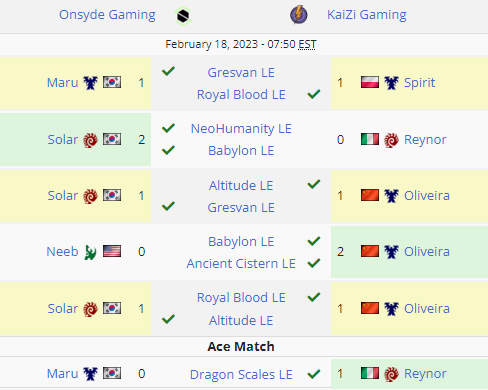Click the KaiZi Gaming lightning logo icon
The width and height of the screenshot is (488, 390).
coord(299,15)
